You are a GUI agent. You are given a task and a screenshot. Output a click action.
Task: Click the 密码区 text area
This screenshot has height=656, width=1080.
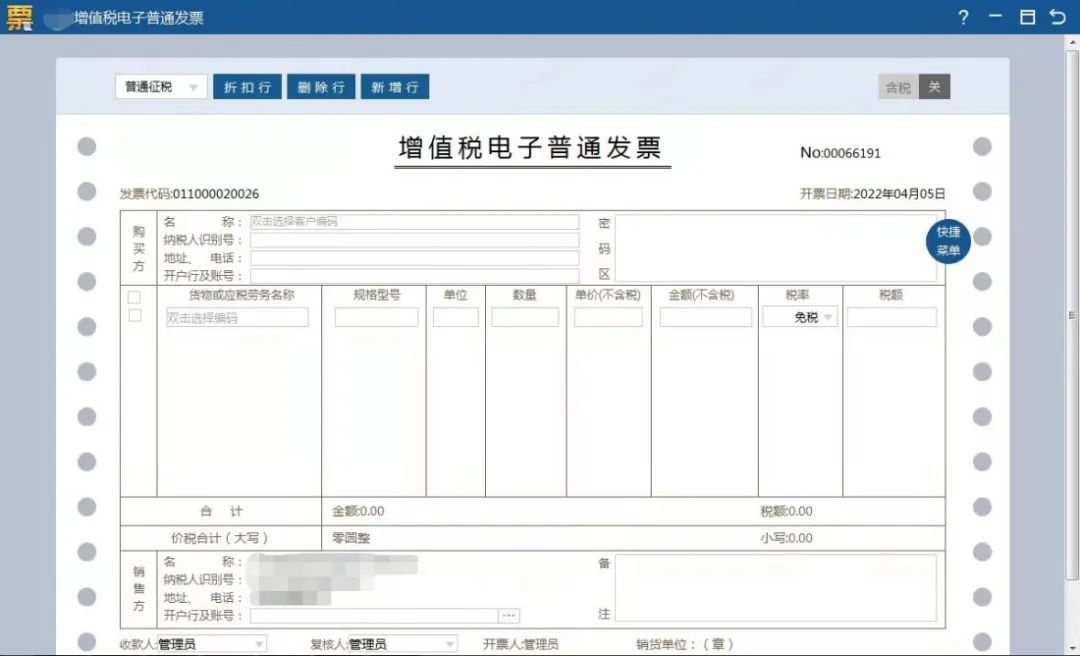776,248
